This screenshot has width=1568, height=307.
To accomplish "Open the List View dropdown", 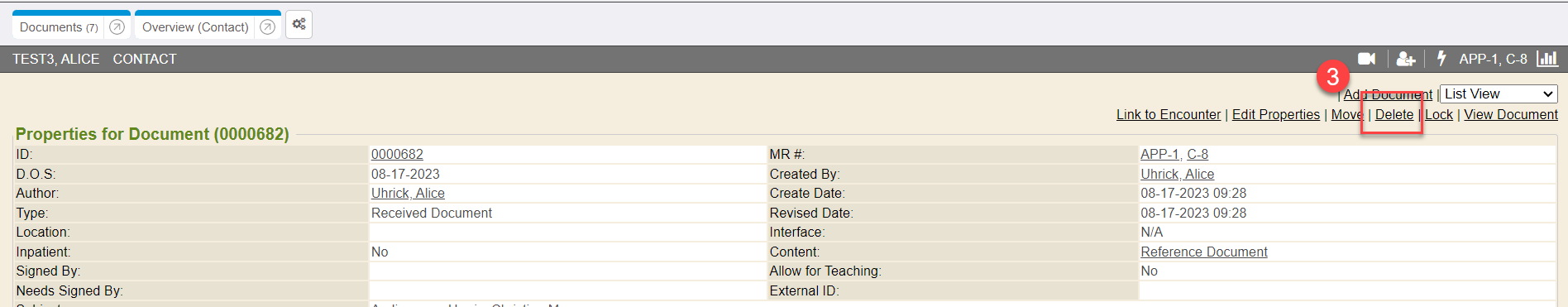I will tap(1499, 94).
